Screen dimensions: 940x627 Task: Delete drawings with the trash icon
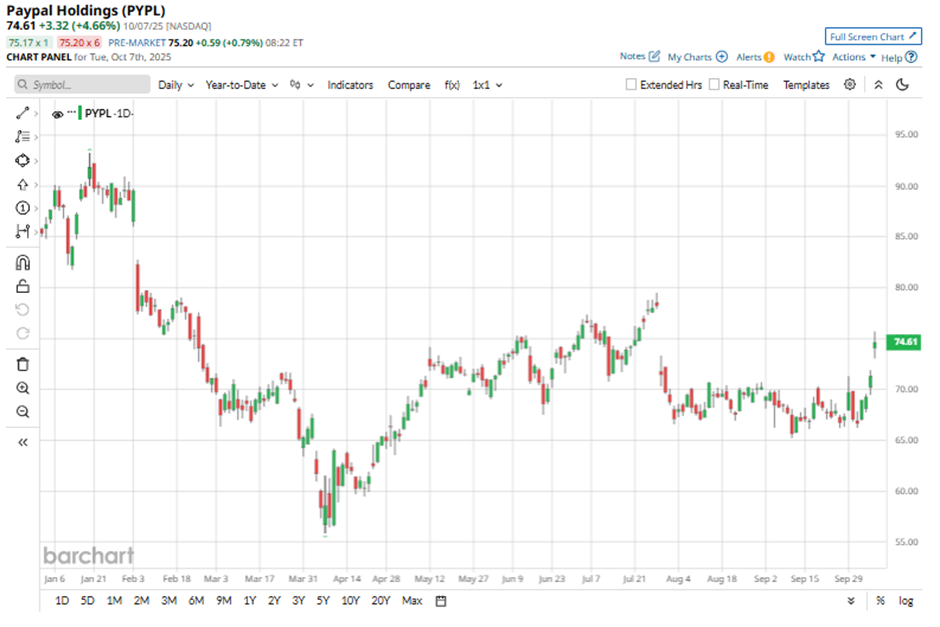pyautogui.click(x=22, y=364)
